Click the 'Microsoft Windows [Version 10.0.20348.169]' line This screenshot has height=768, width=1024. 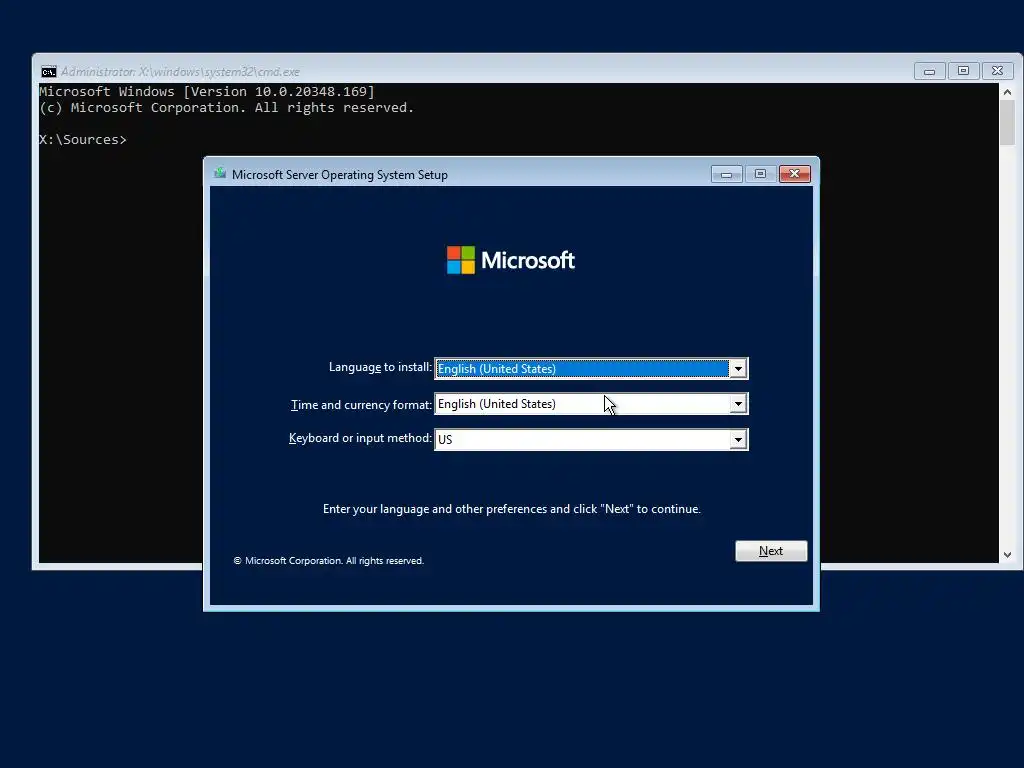207,91
